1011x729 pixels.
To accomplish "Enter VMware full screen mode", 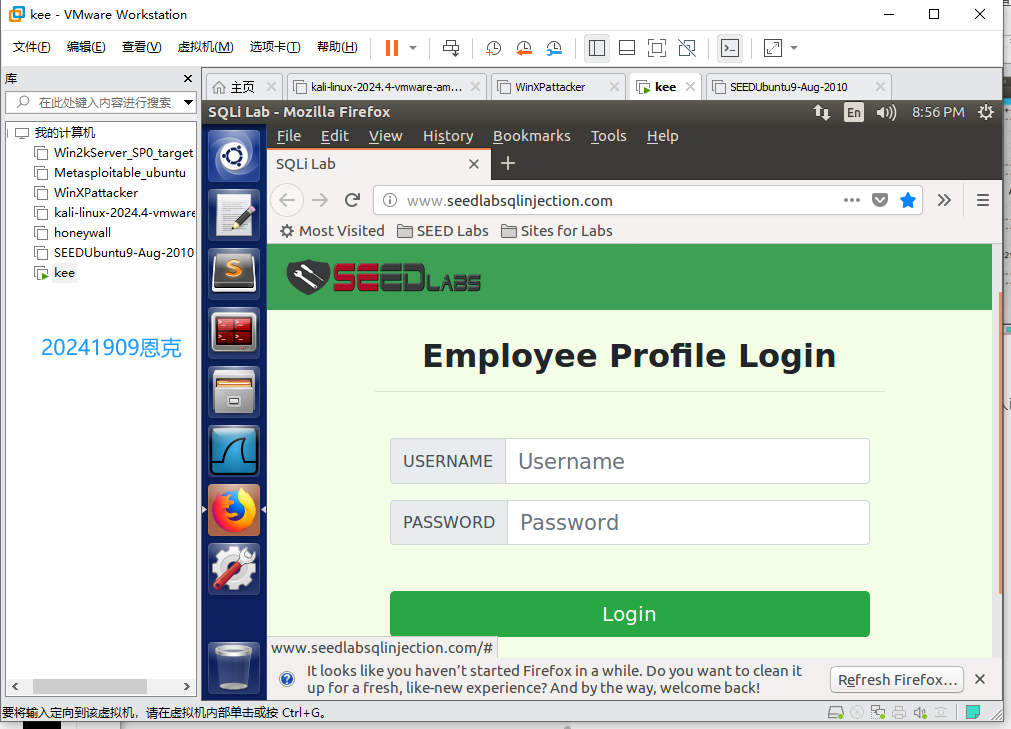I will tap(656, 48).
